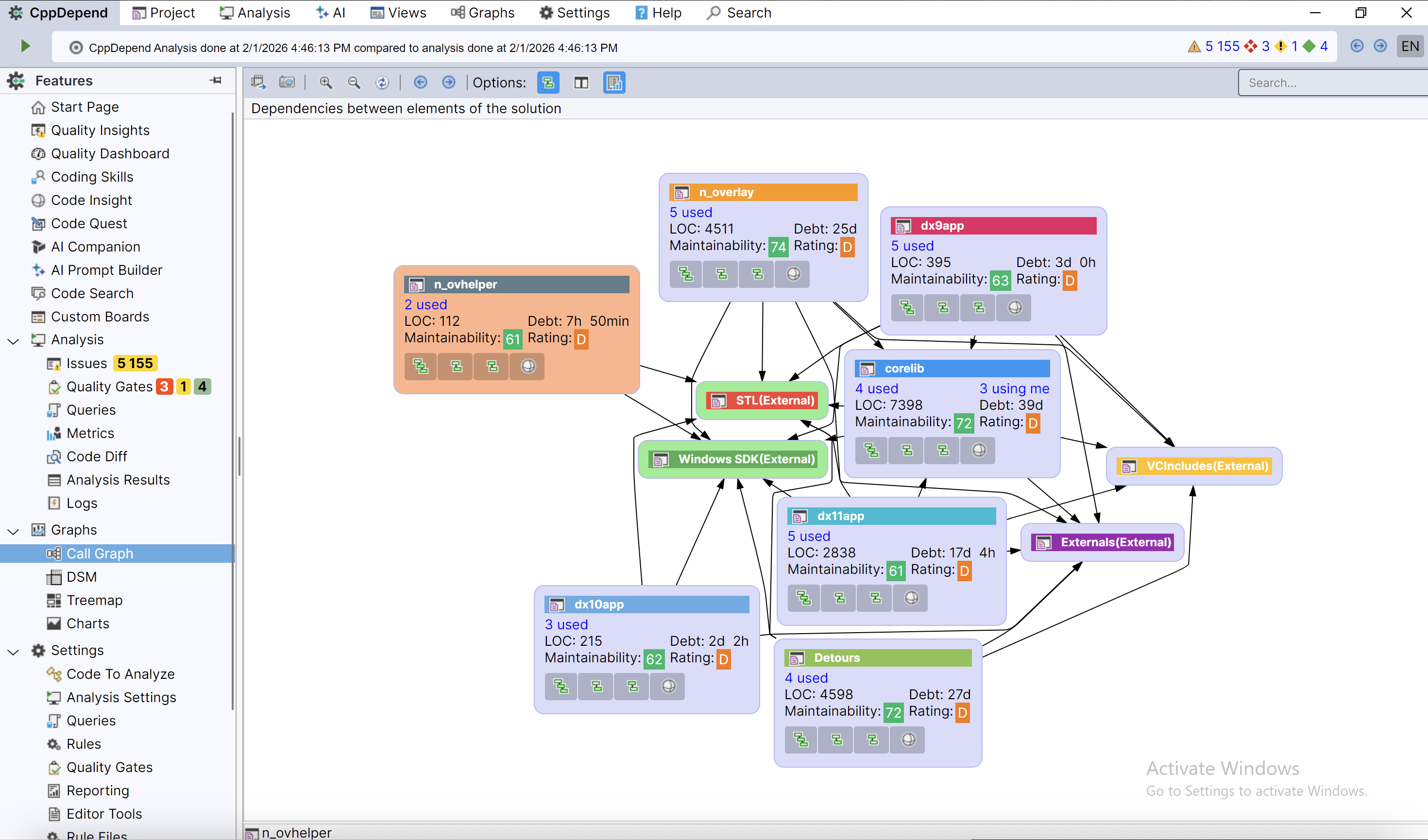
Task: Open the zoom in tool in the graph toolbar
Action: click(x=326, y=82)
